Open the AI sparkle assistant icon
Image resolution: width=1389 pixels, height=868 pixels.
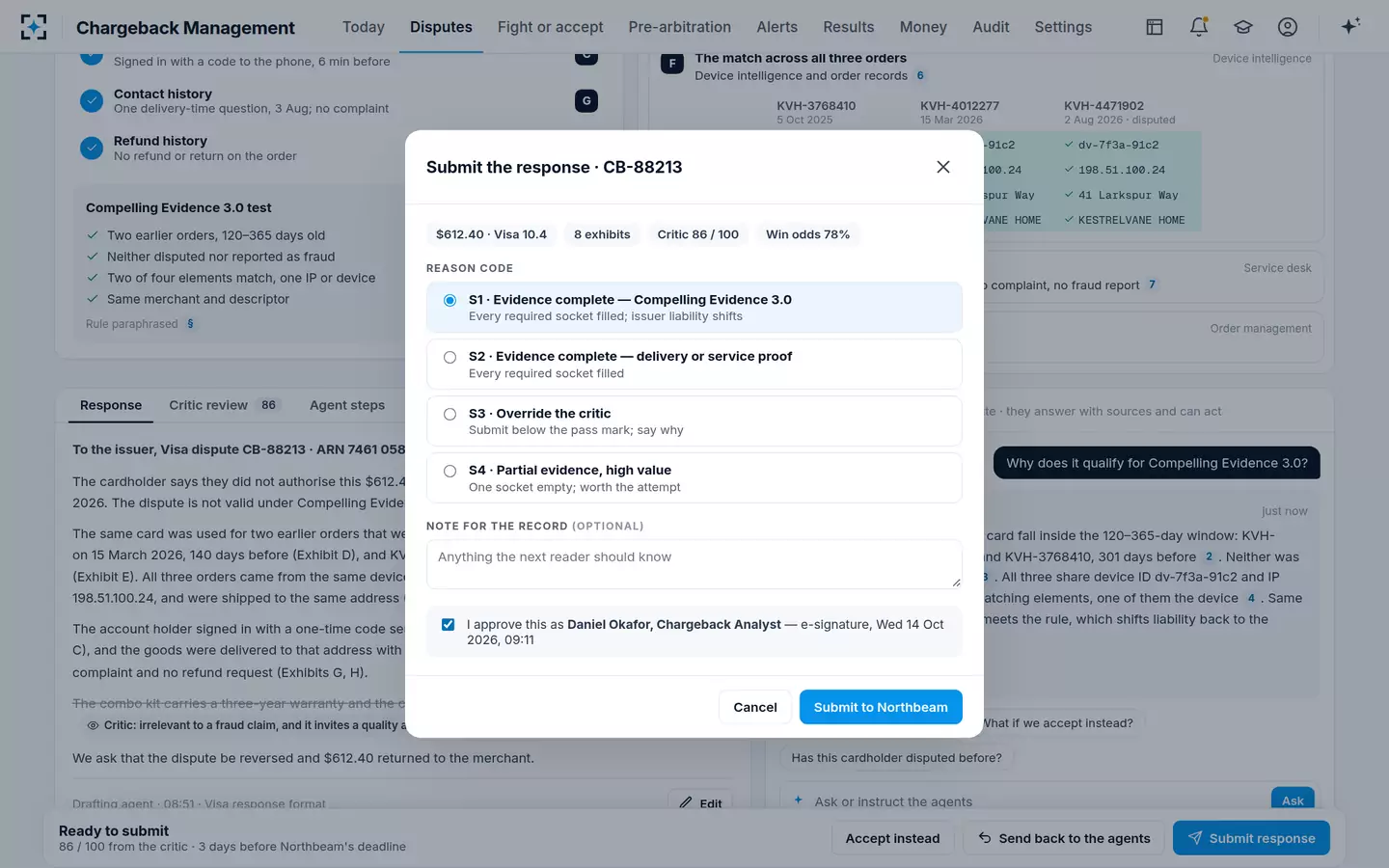click(1350, 26)
